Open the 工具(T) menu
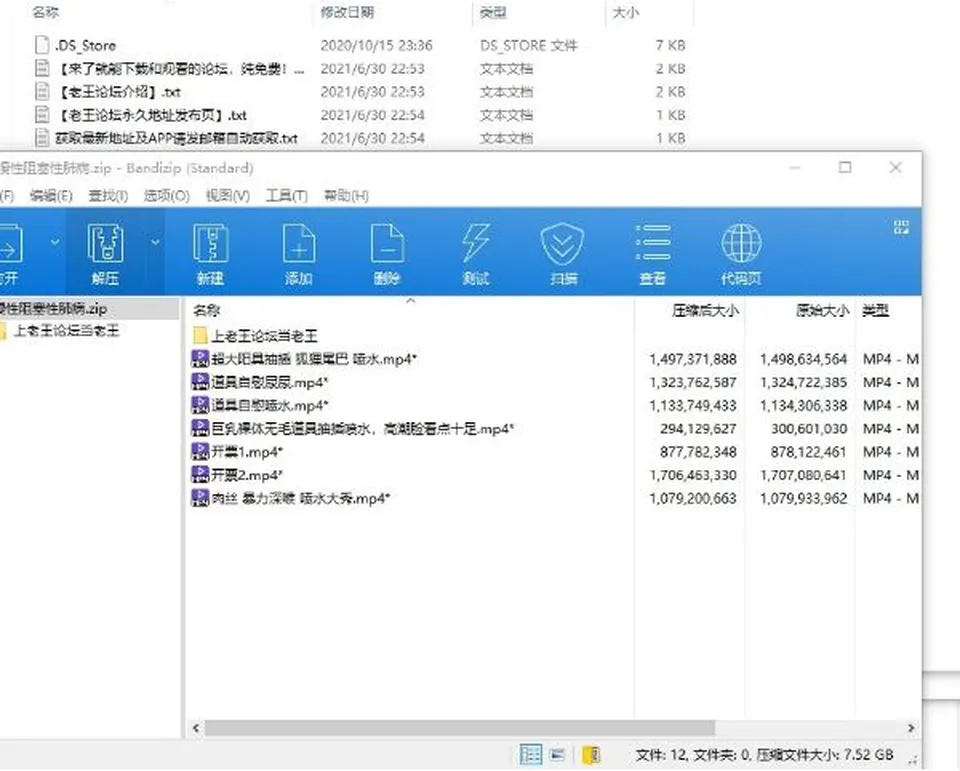The width and height of the screenshot is (960, 771). point(287,196)
